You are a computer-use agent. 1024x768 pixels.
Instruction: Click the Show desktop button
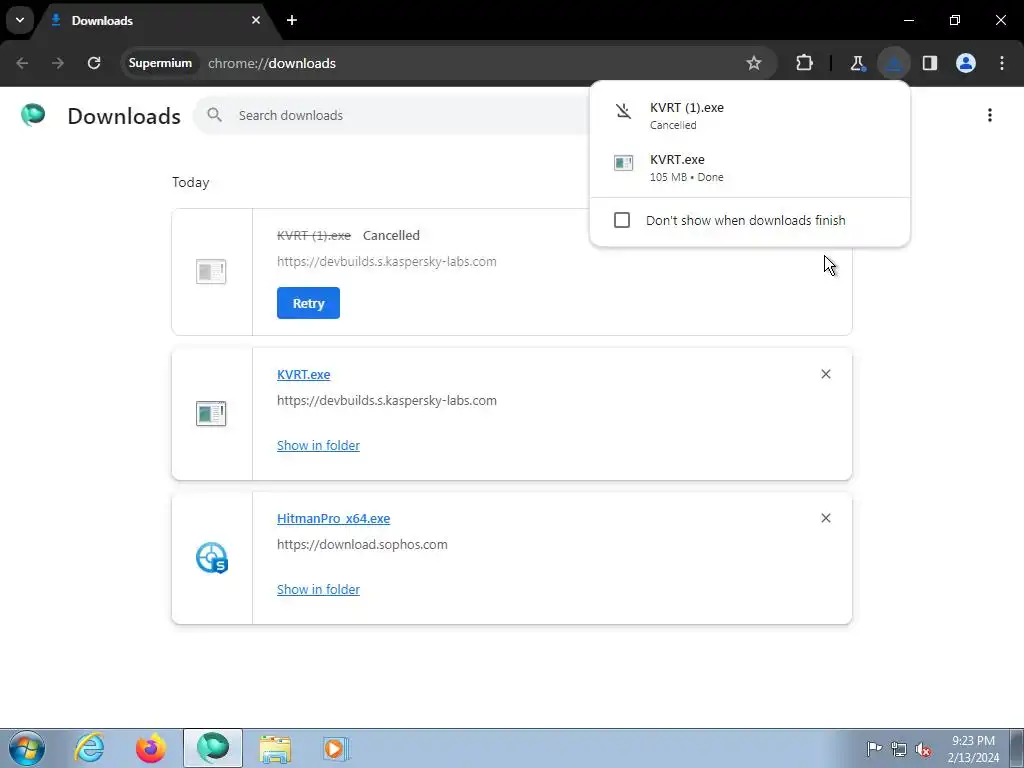coord(1017,748)
